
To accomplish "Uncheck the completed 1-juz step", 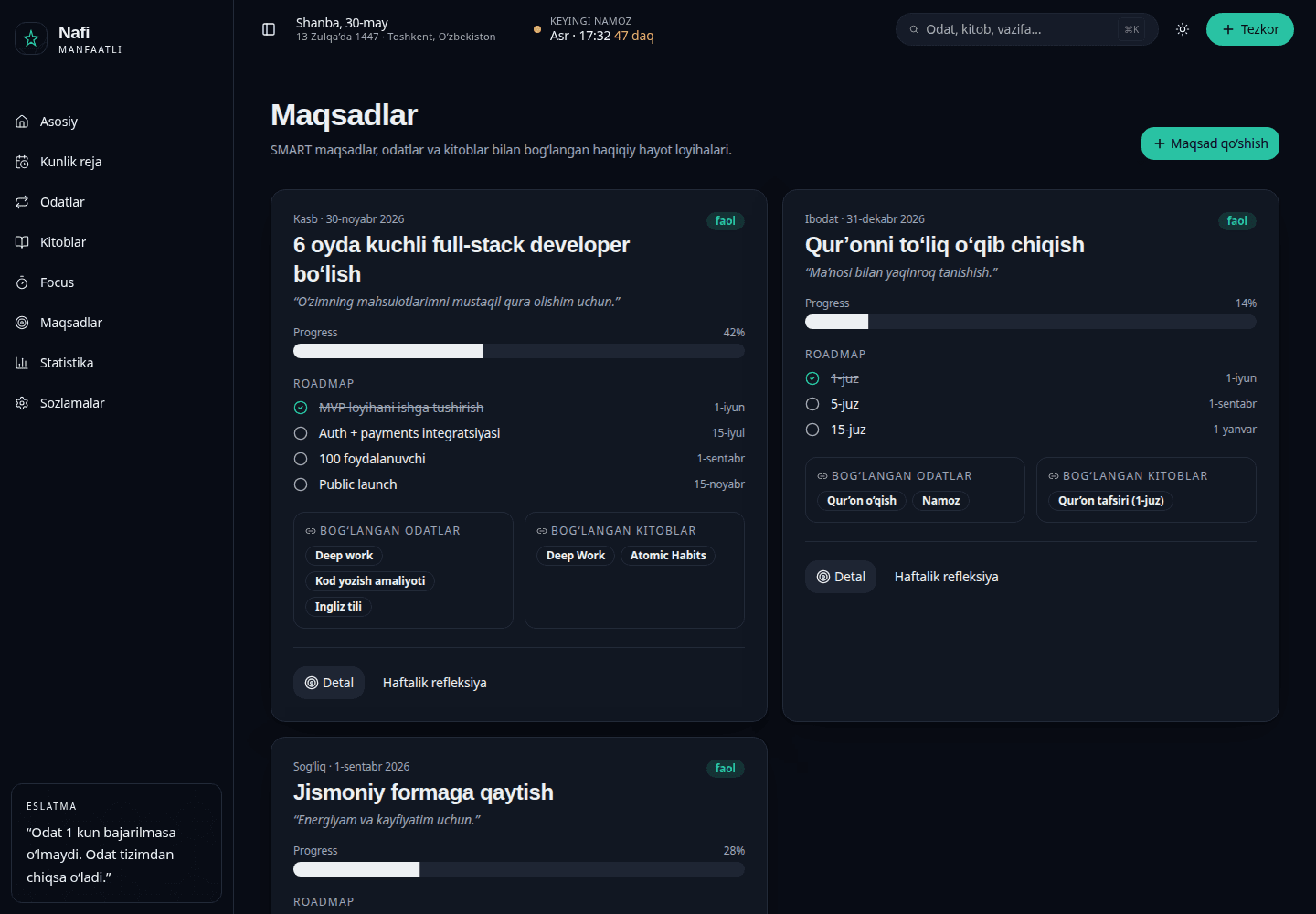I will pyautogui.click(x=812, y=378).
